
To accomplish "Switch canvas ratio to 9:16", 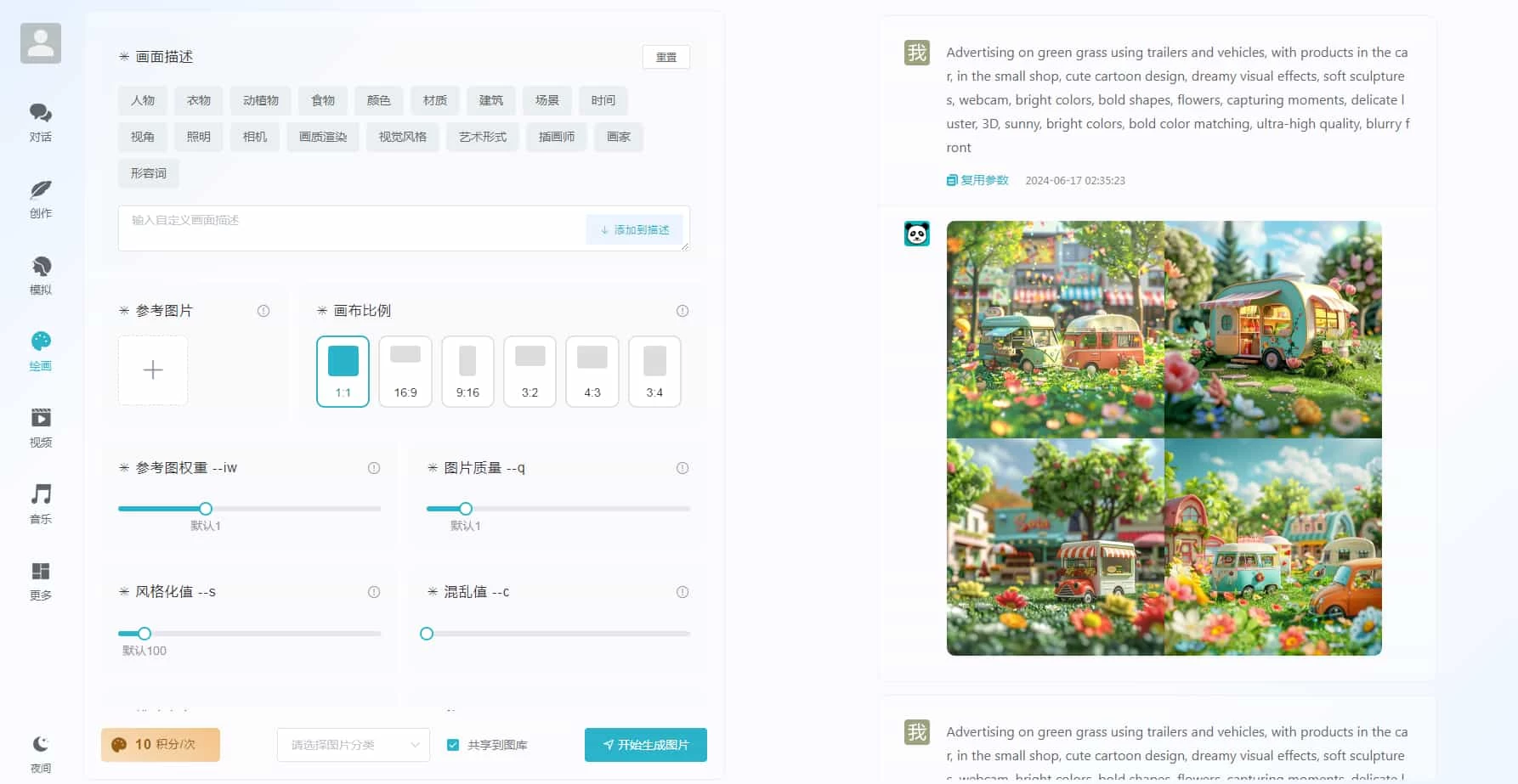I will pyautogui.click(x=467, y=371).
